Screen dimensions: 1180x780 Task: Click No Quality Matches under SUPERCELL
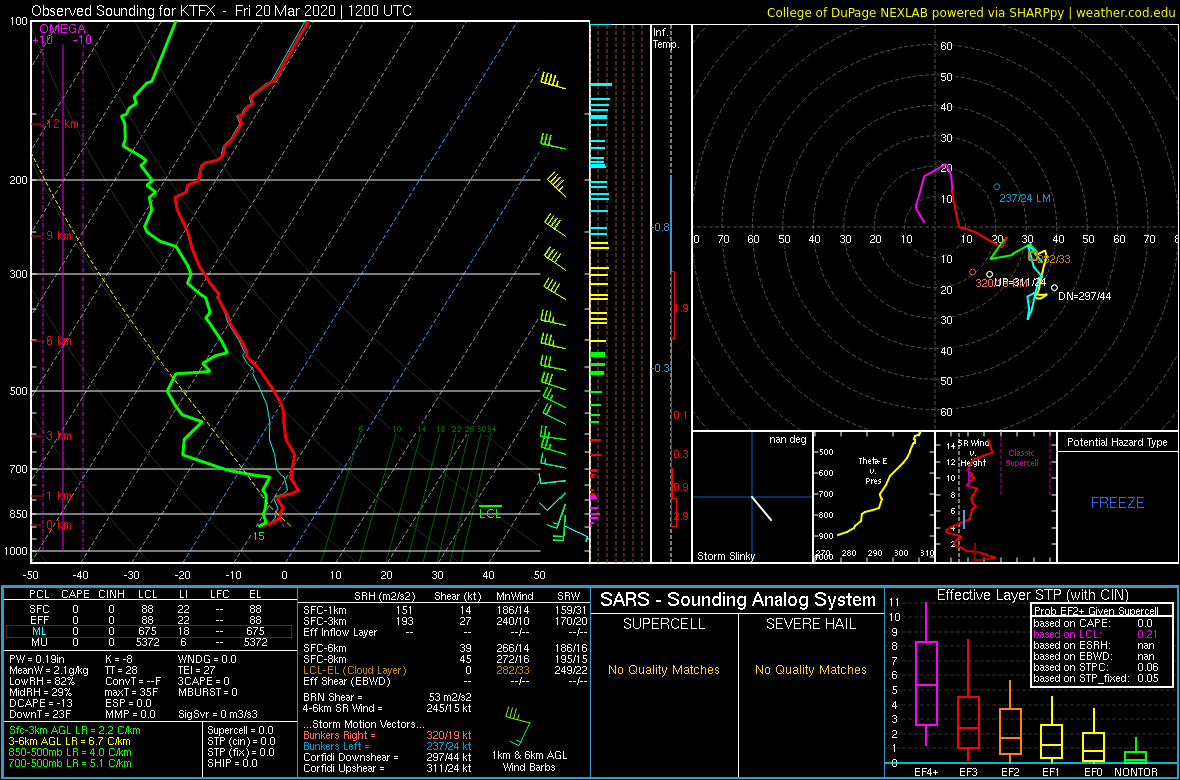click(664, 670)
